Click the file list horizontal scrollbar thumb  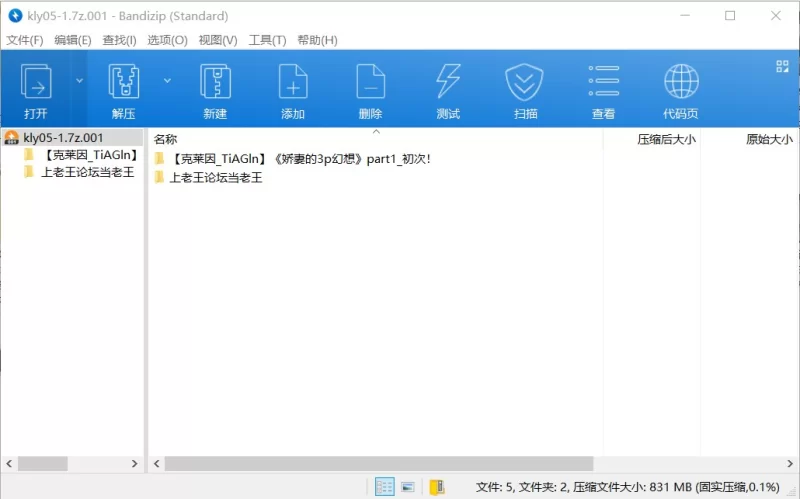click(379, 463)
